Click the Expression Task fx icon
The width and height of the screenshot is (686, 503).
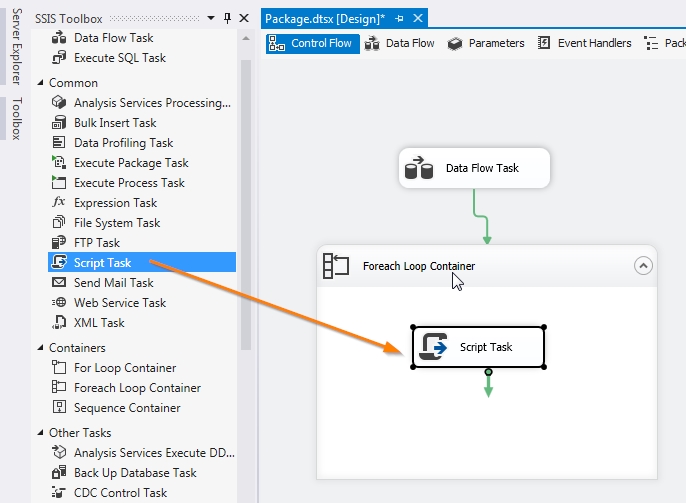coord(59,202)
